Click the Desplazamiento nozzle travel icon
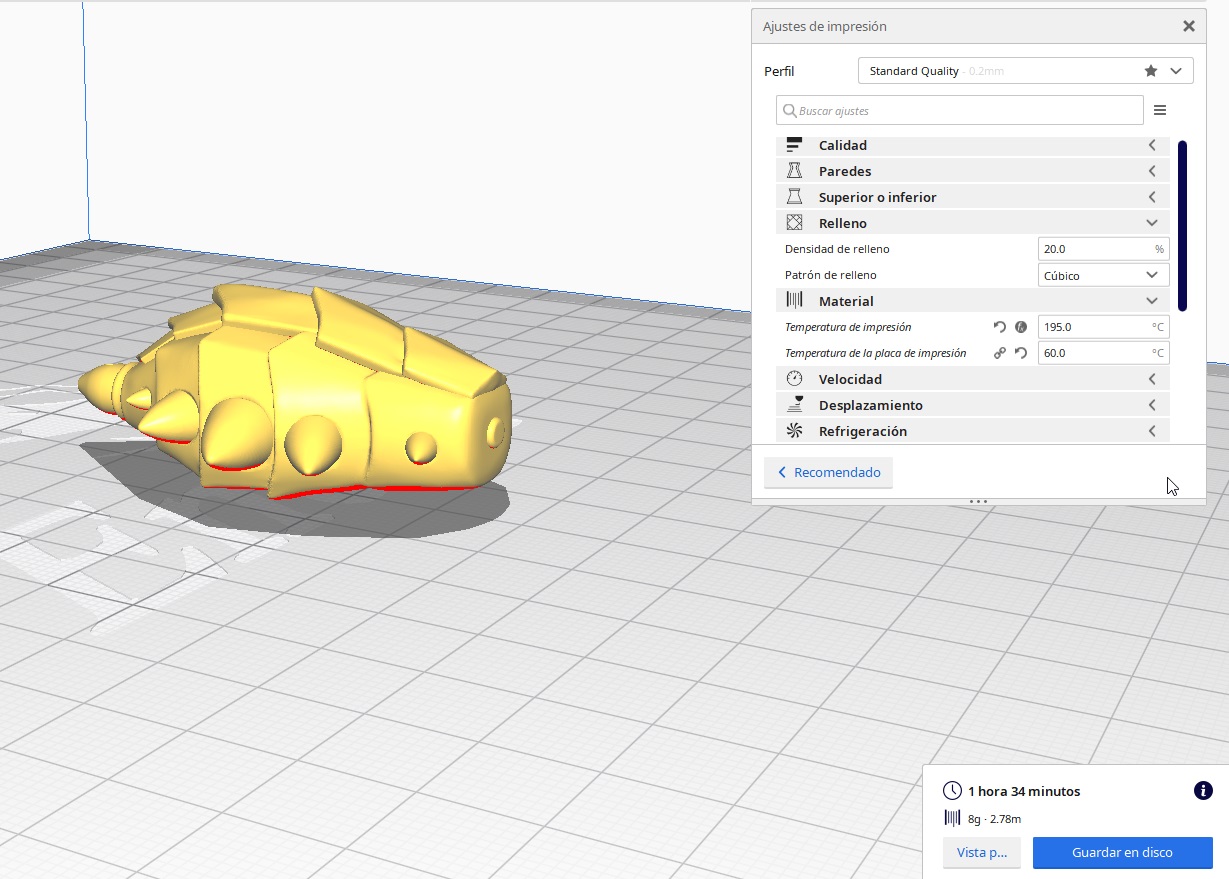The image size is (1229, 879). 794,405
